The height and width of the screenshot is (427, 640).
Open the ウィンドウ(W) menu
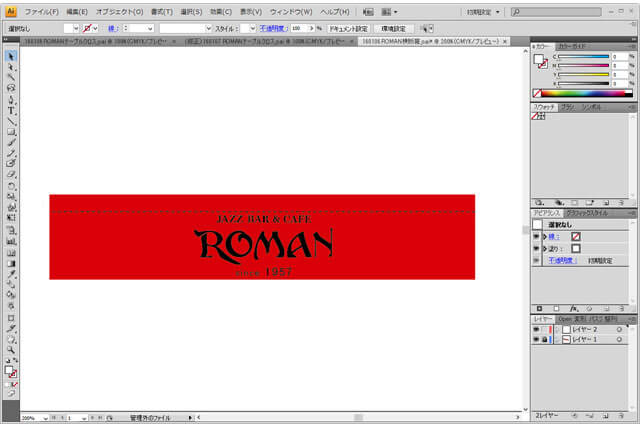pos(291,12)
